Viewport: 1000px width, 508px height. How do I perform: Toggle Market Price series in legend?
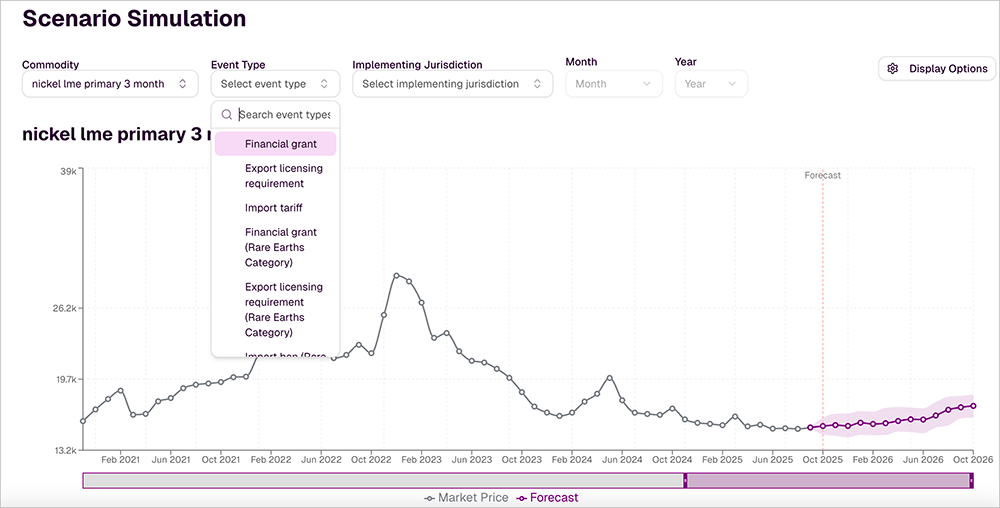click(x=466, y=498)
